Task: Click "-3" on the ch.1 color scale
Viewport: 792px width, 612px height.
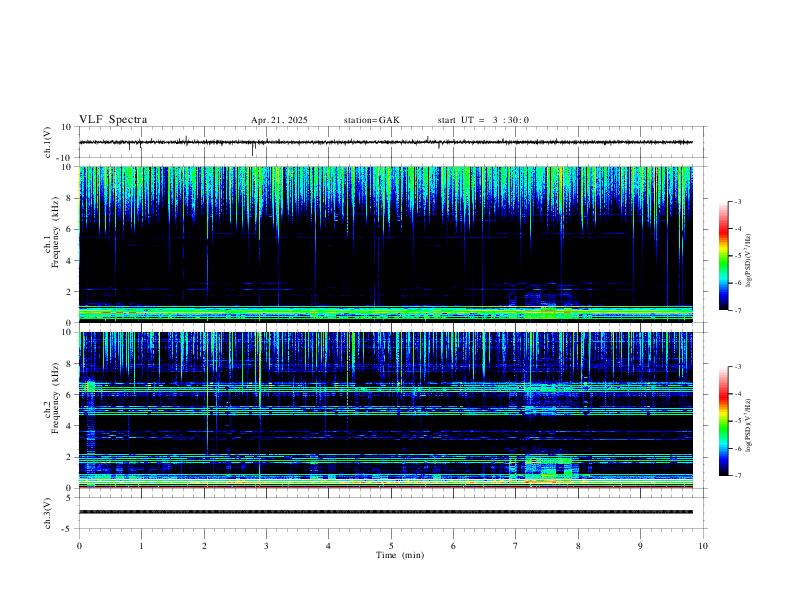Action: pos(738,201)
